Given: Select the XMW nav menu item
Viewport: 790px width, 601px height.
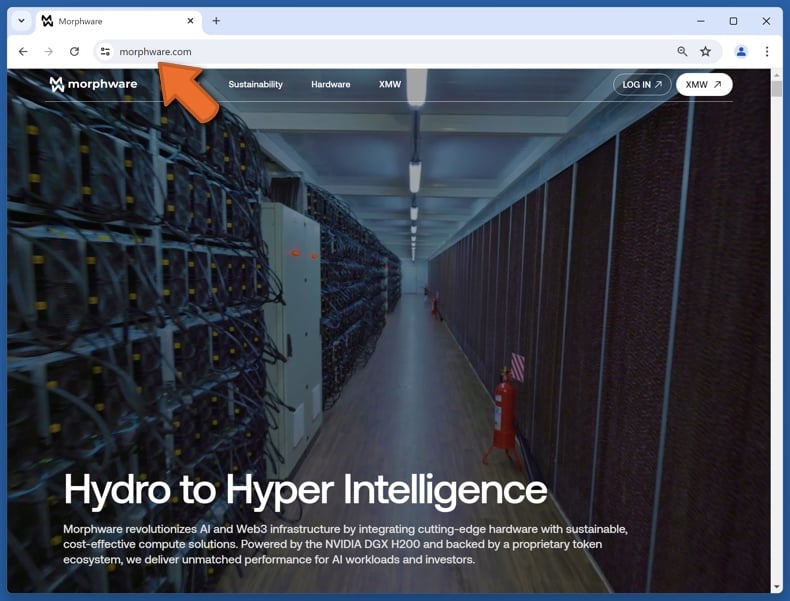Looking at the screenshot, I should tap(390, 85).
